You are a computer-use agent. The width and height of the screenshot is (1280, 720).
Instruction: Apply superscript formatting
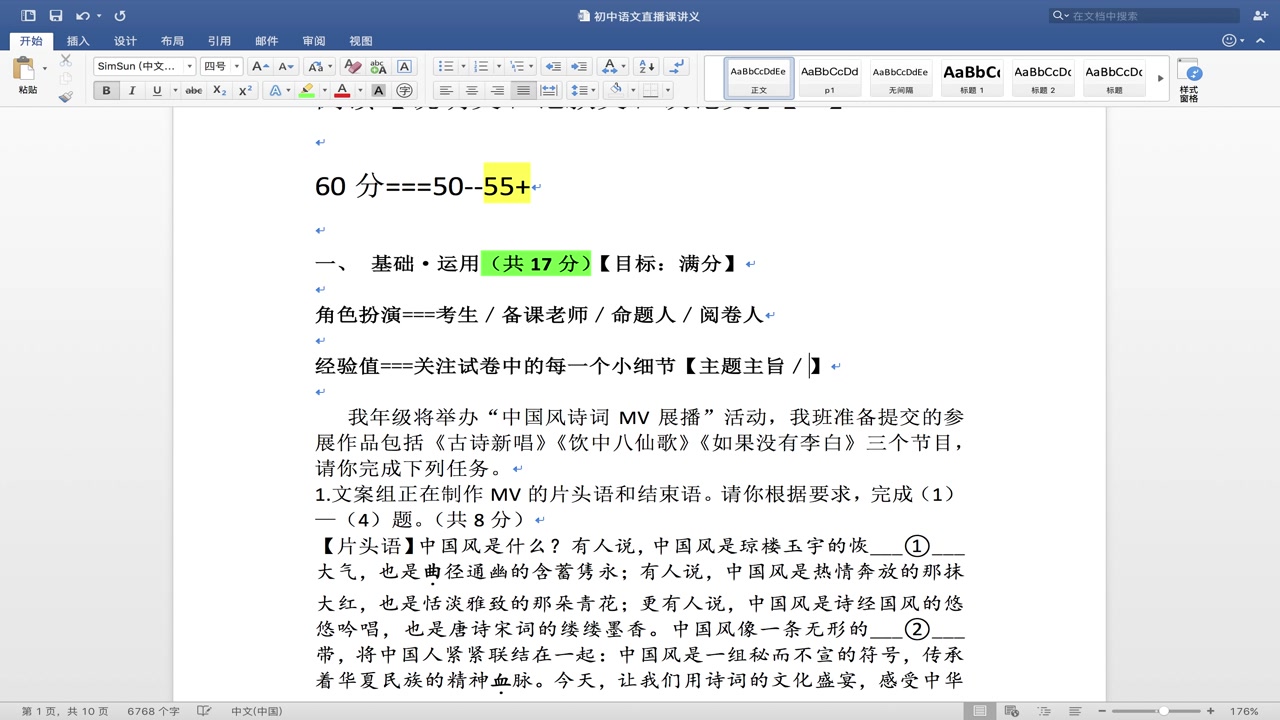246,90
